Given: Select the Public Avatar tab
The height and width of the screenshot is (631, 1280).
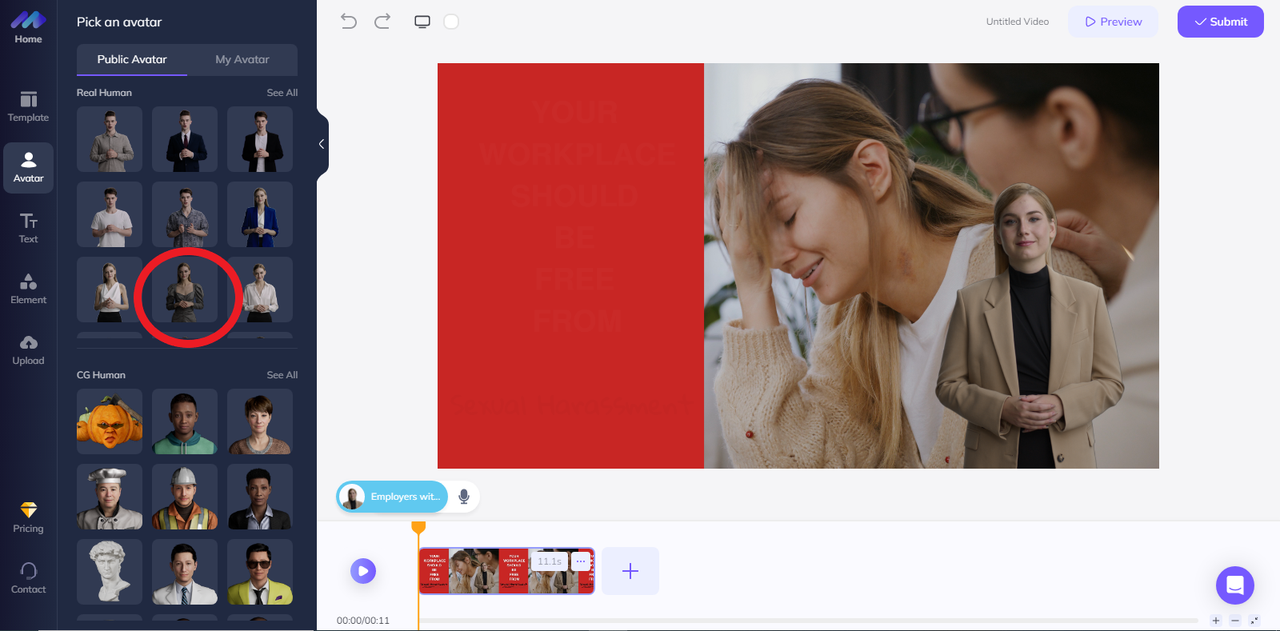Looking at the screenshot, I should point(132,60).
